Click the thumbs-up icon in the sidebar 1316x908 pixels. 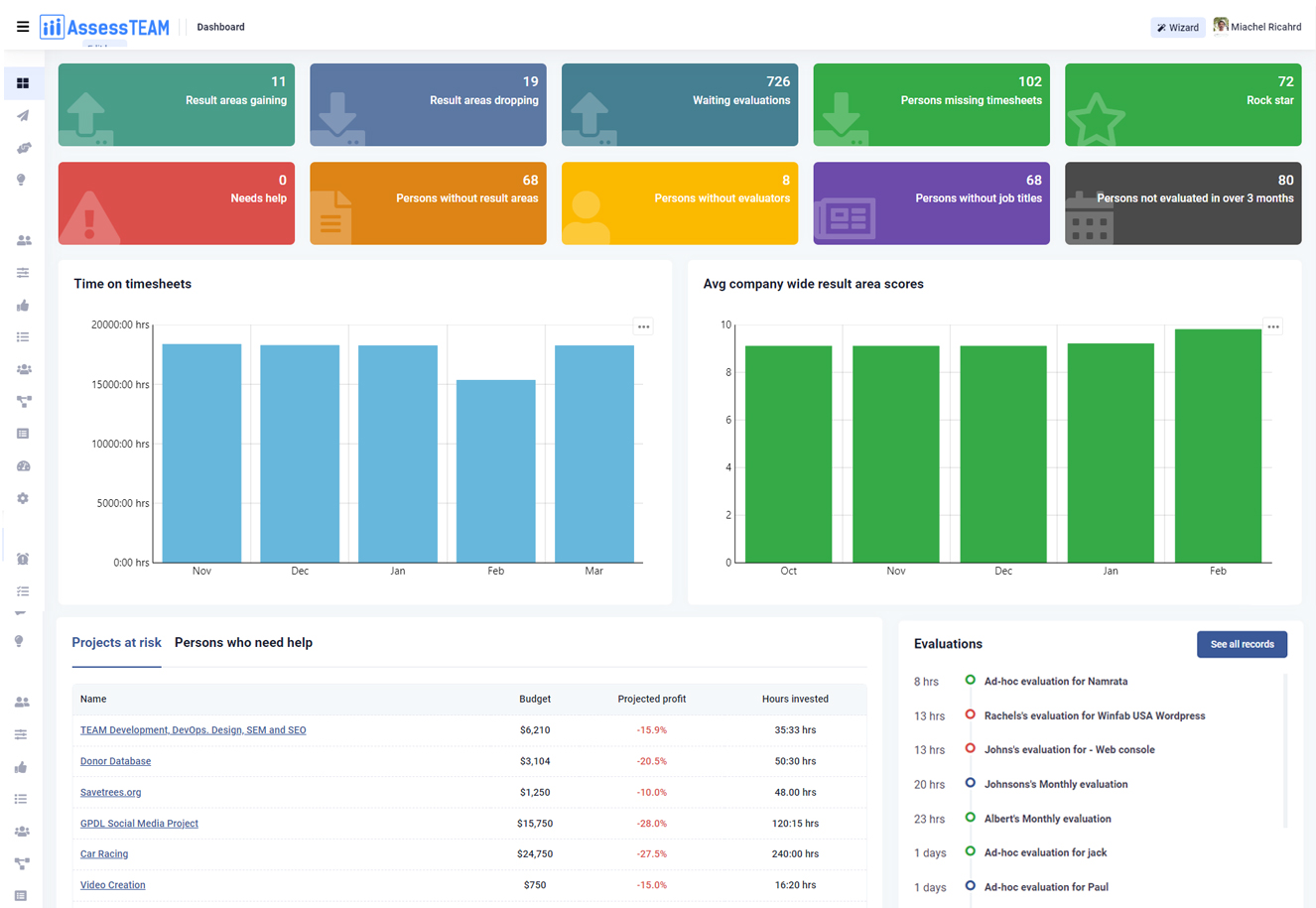tap(22, 306)
